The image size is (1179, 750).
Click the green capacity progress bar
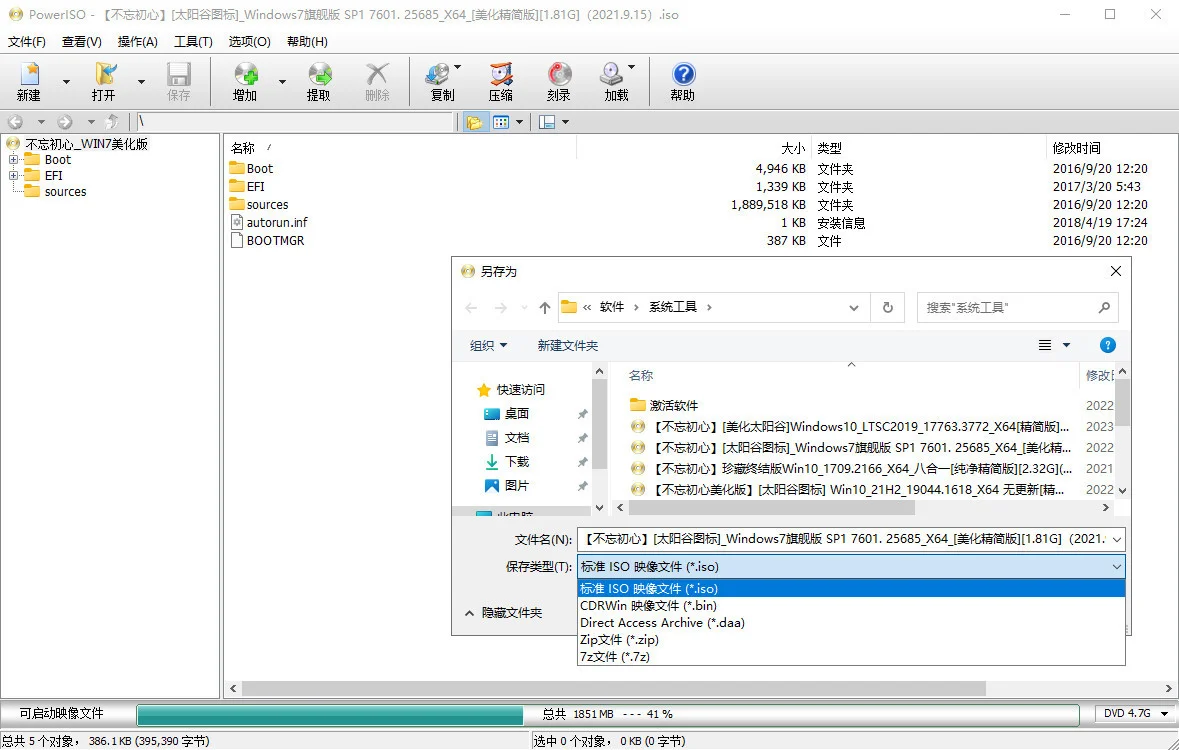tap(330, 715)
